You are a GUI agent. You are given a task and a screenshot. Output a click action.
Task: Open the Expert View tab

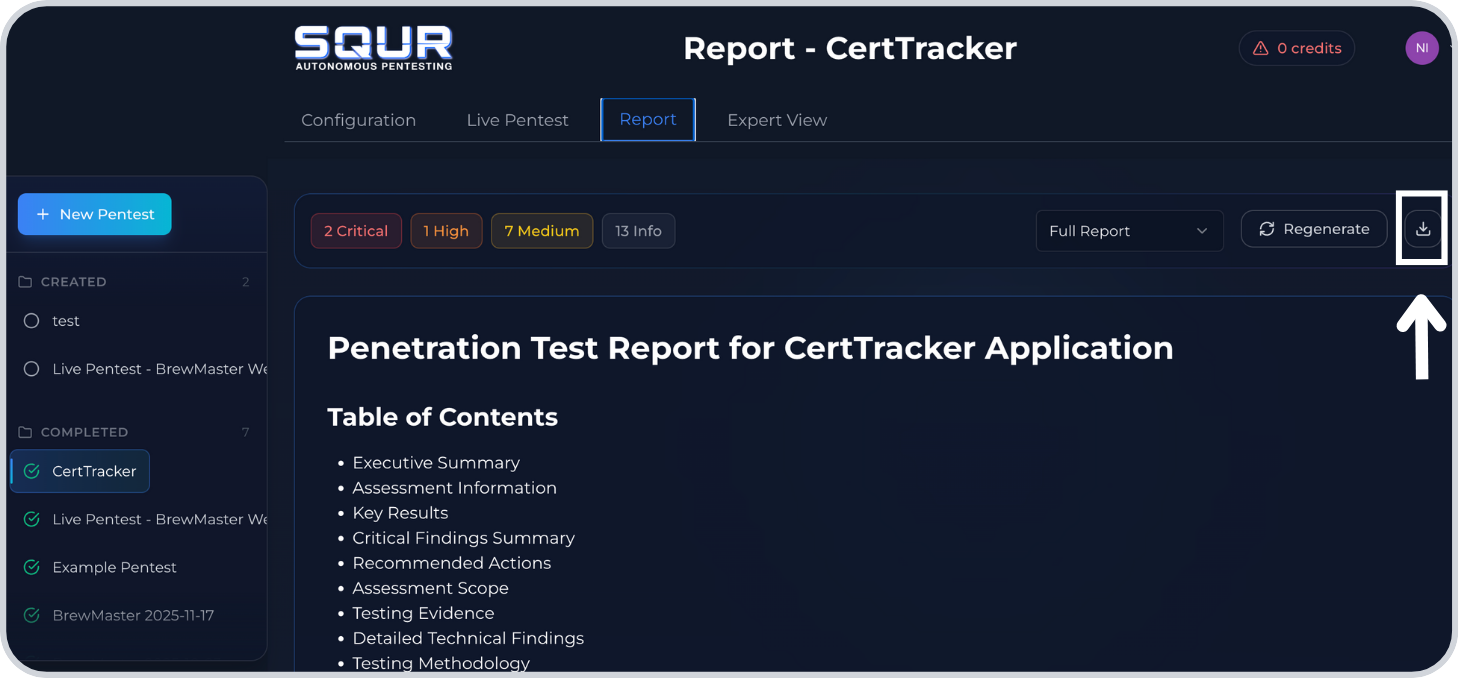pos(776,120)
